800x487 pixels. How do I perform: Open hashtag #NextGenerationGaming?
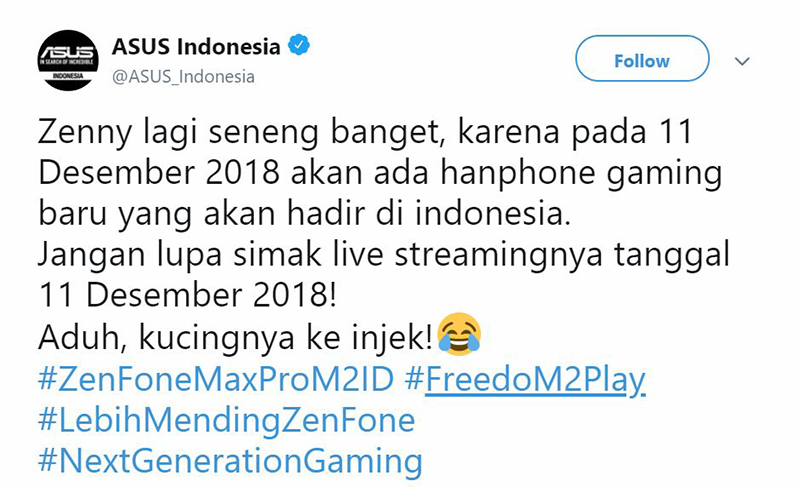tap(231, 462)
